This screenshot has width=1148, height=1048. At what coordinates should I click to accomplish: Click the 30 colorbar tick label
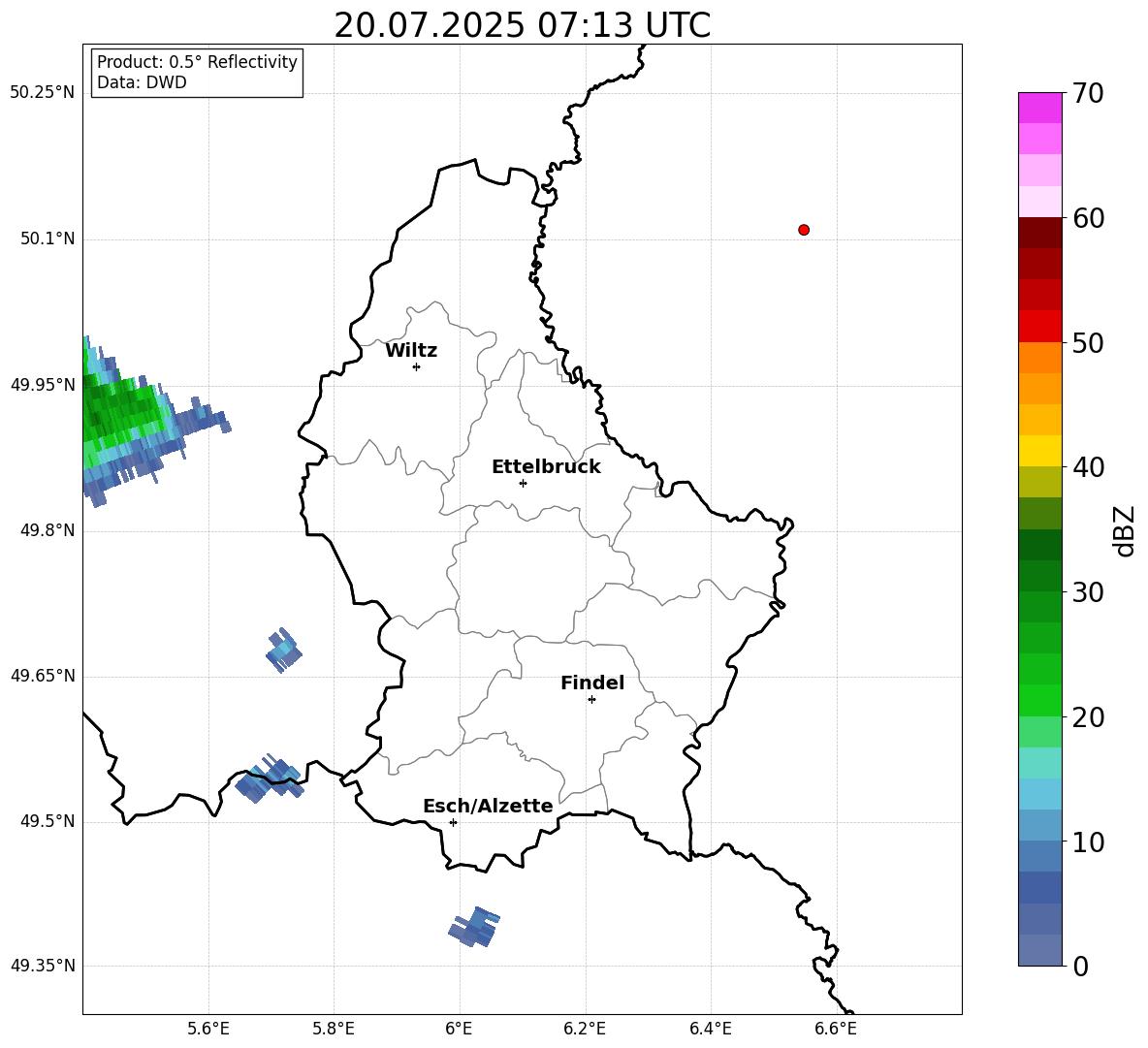click(x=1088, y=592)
